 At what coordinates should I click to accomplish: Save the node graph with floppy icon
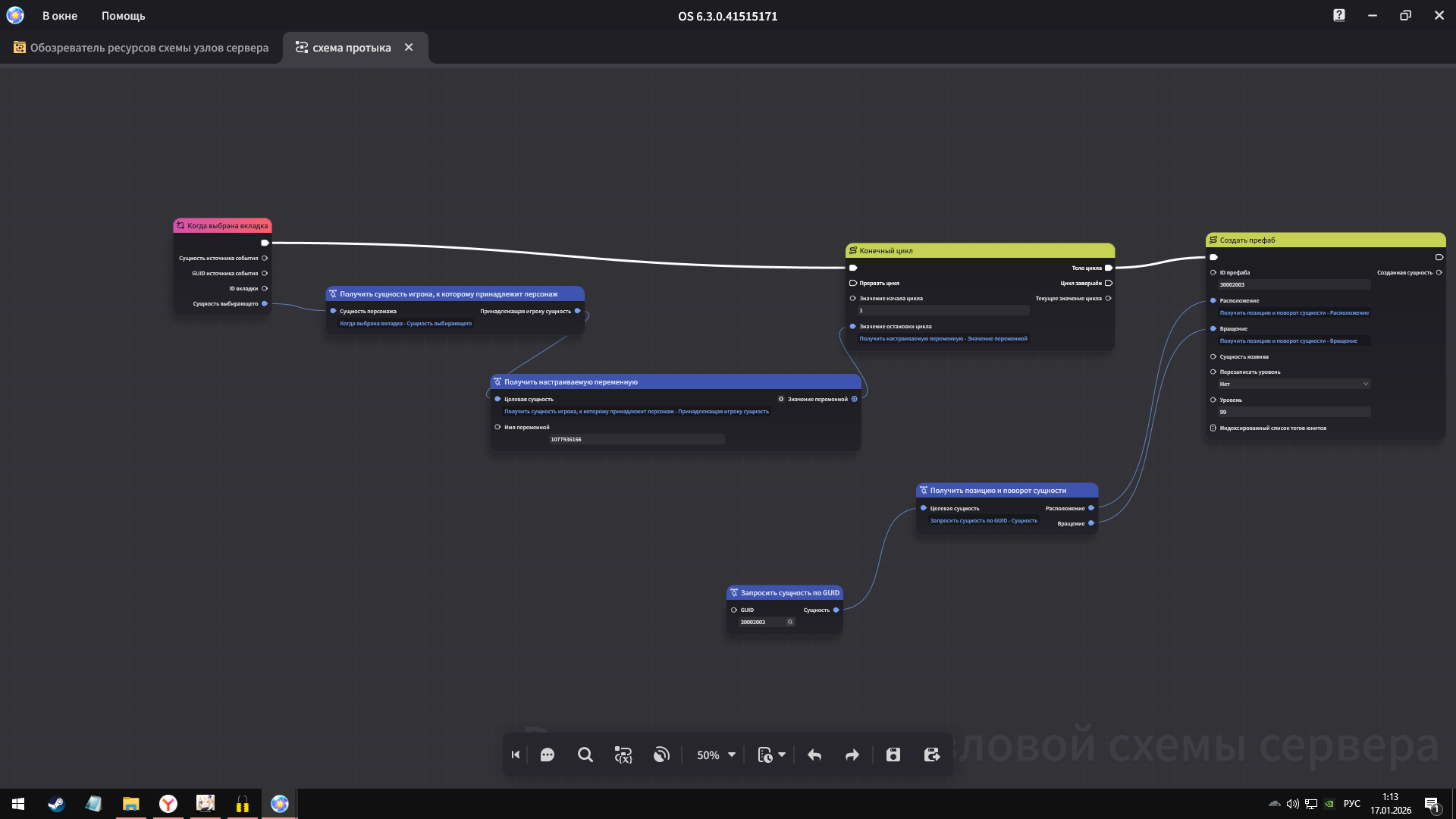[x=893, y=755]
